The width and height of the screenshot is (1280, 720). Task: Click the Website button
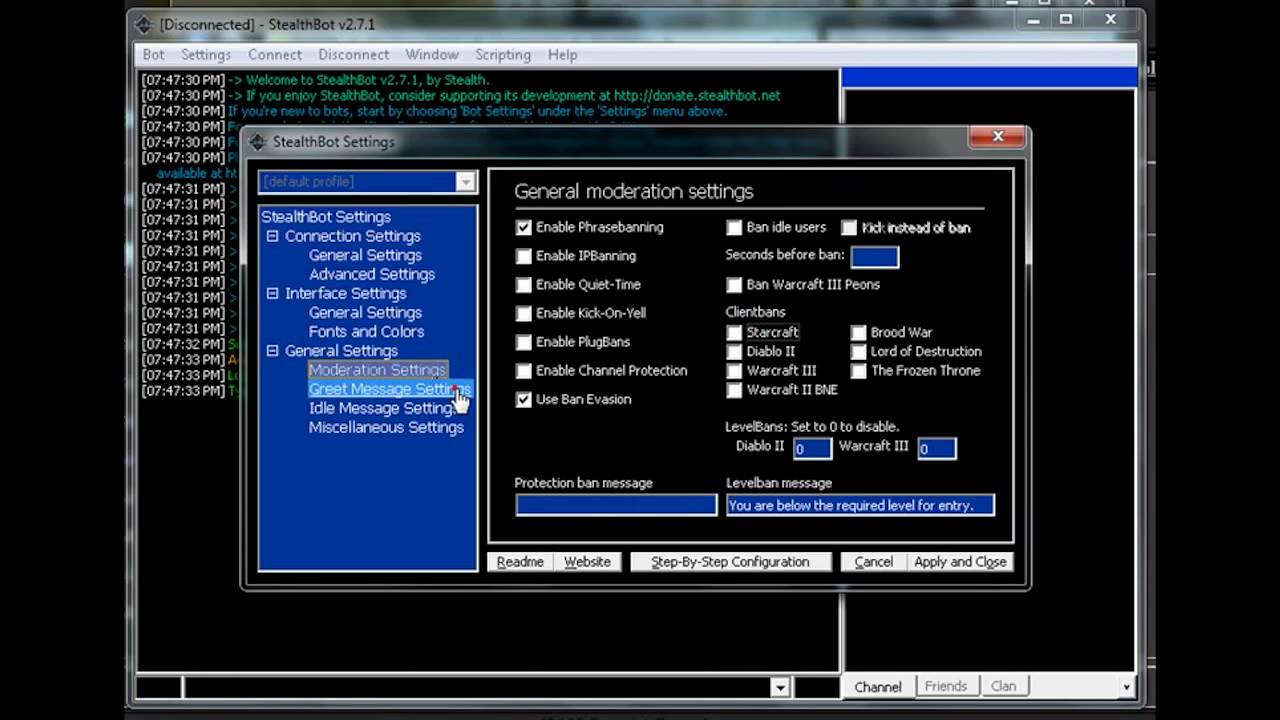[x=588, y=562]
